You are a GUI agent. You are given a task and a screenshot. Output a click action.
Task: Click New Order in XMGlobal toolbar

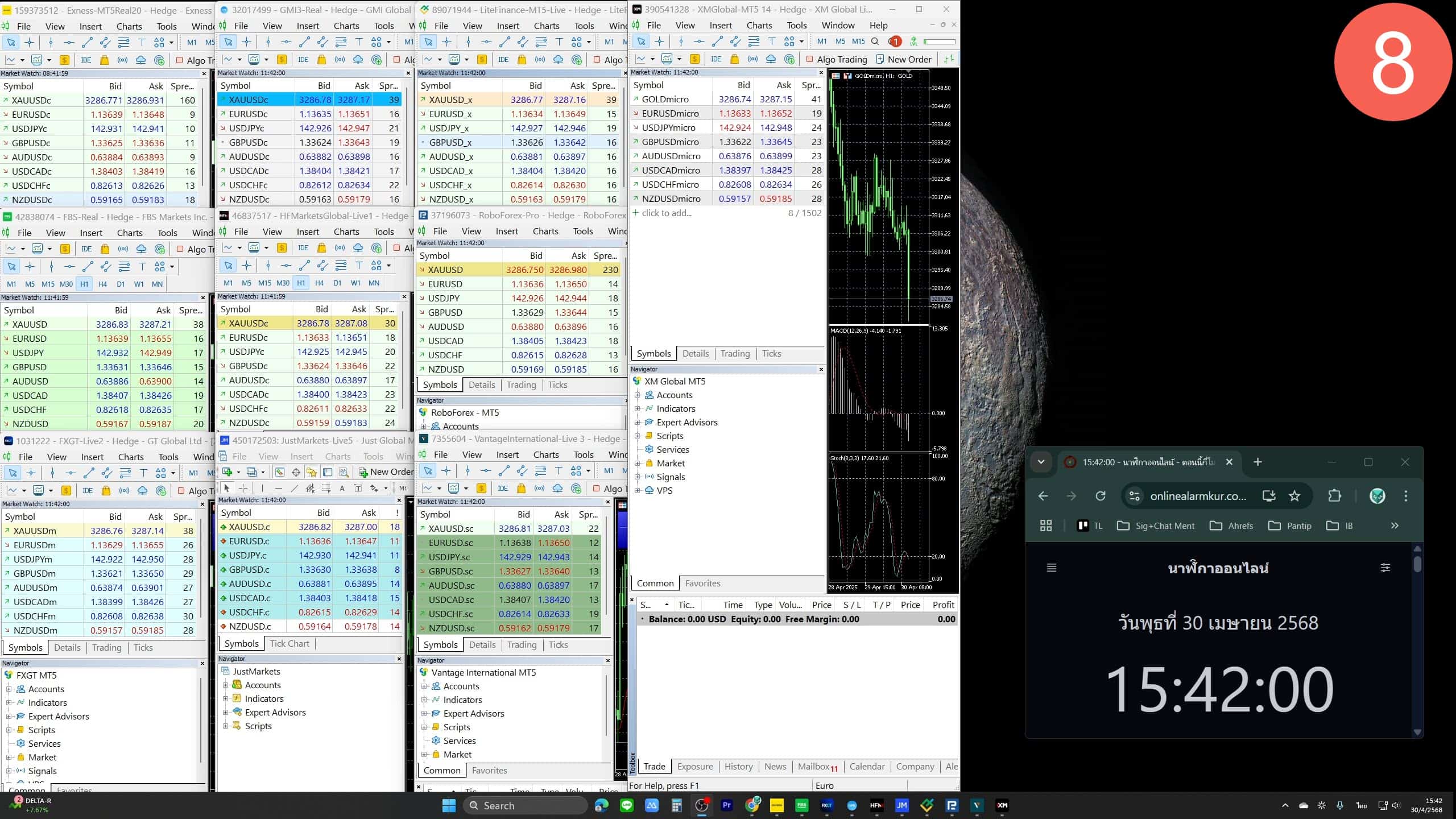click(904, 59)
